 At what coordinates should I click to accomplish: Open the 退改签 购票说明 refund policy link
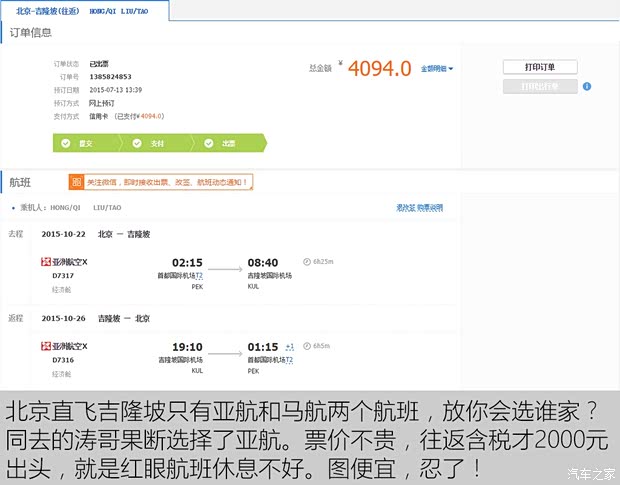point(420,208)
